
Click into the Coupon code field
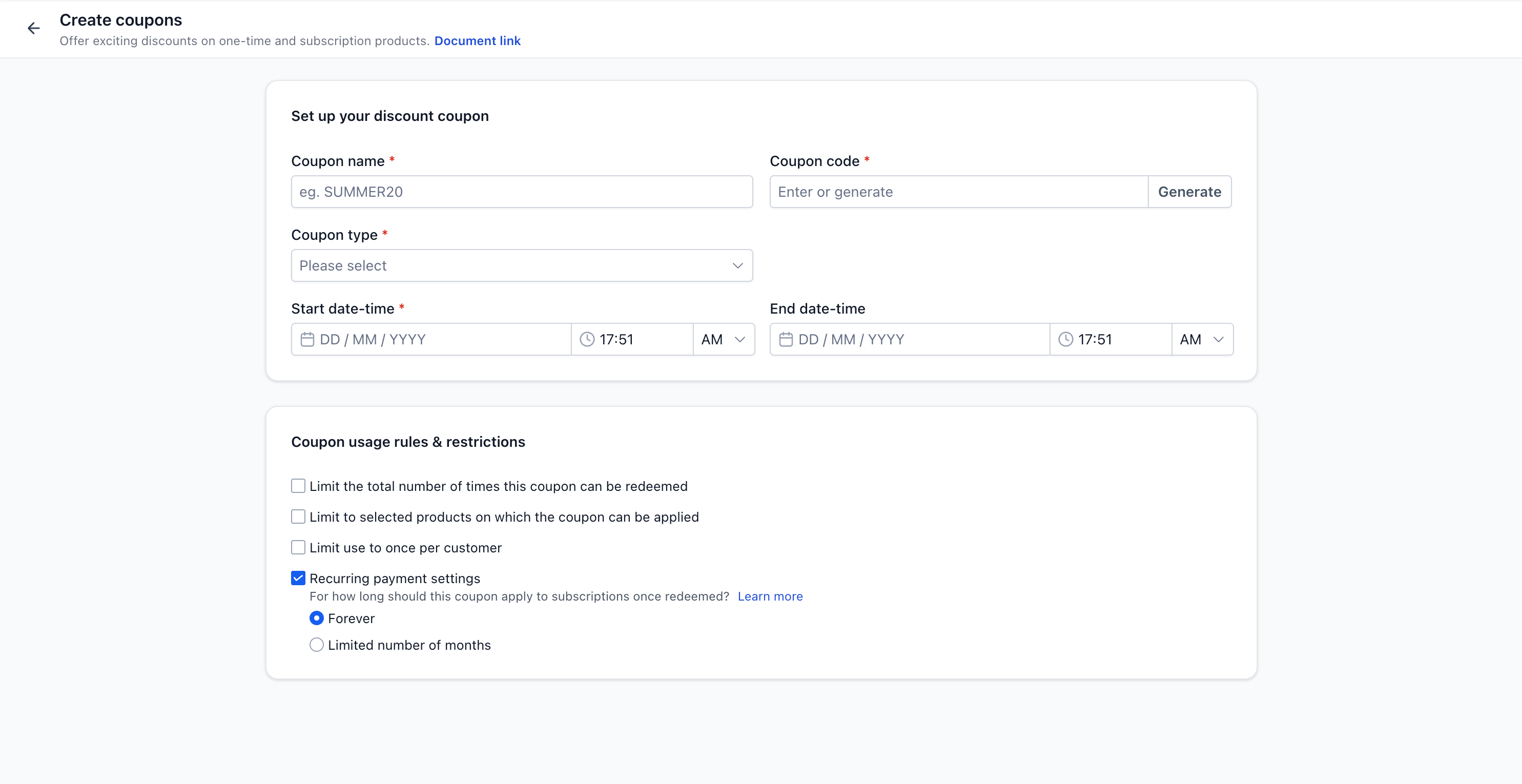958,192
